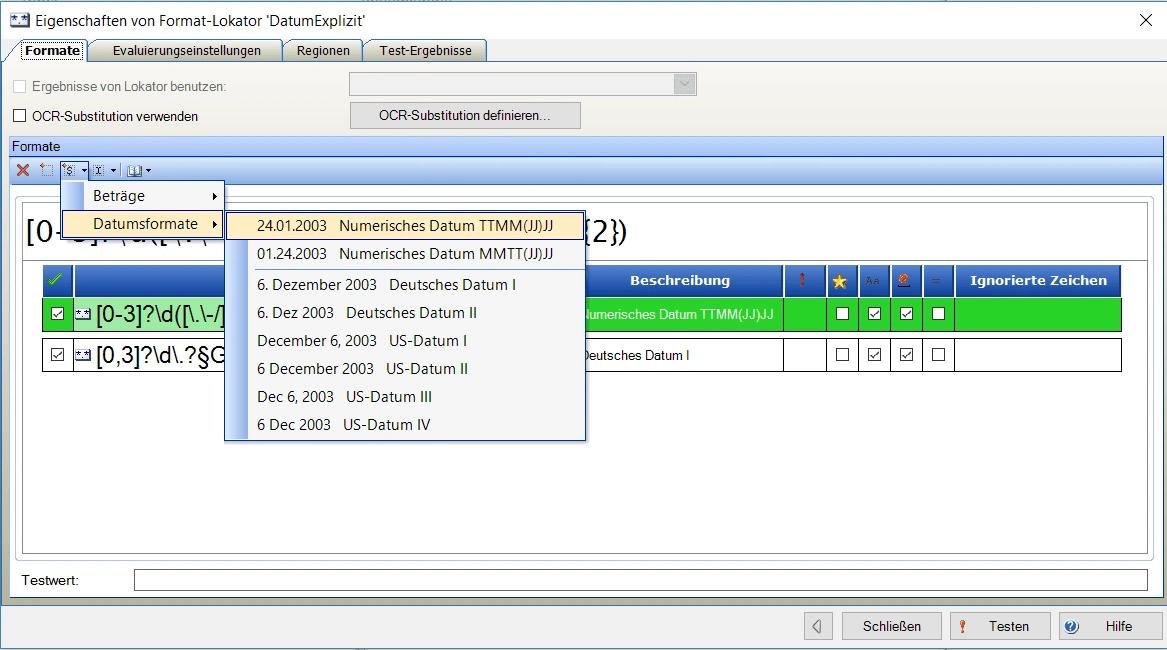Open the Ergebnisse von Lokator benutzen combo box
The height and width of the screenshot is (650, 1167).
pos(684,85)
